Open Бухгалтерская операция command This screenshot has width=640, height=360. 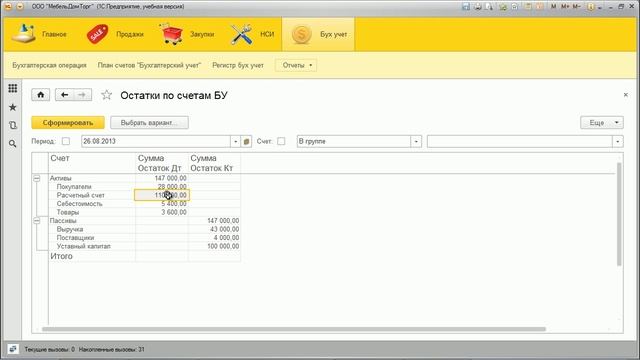point(49,65)
